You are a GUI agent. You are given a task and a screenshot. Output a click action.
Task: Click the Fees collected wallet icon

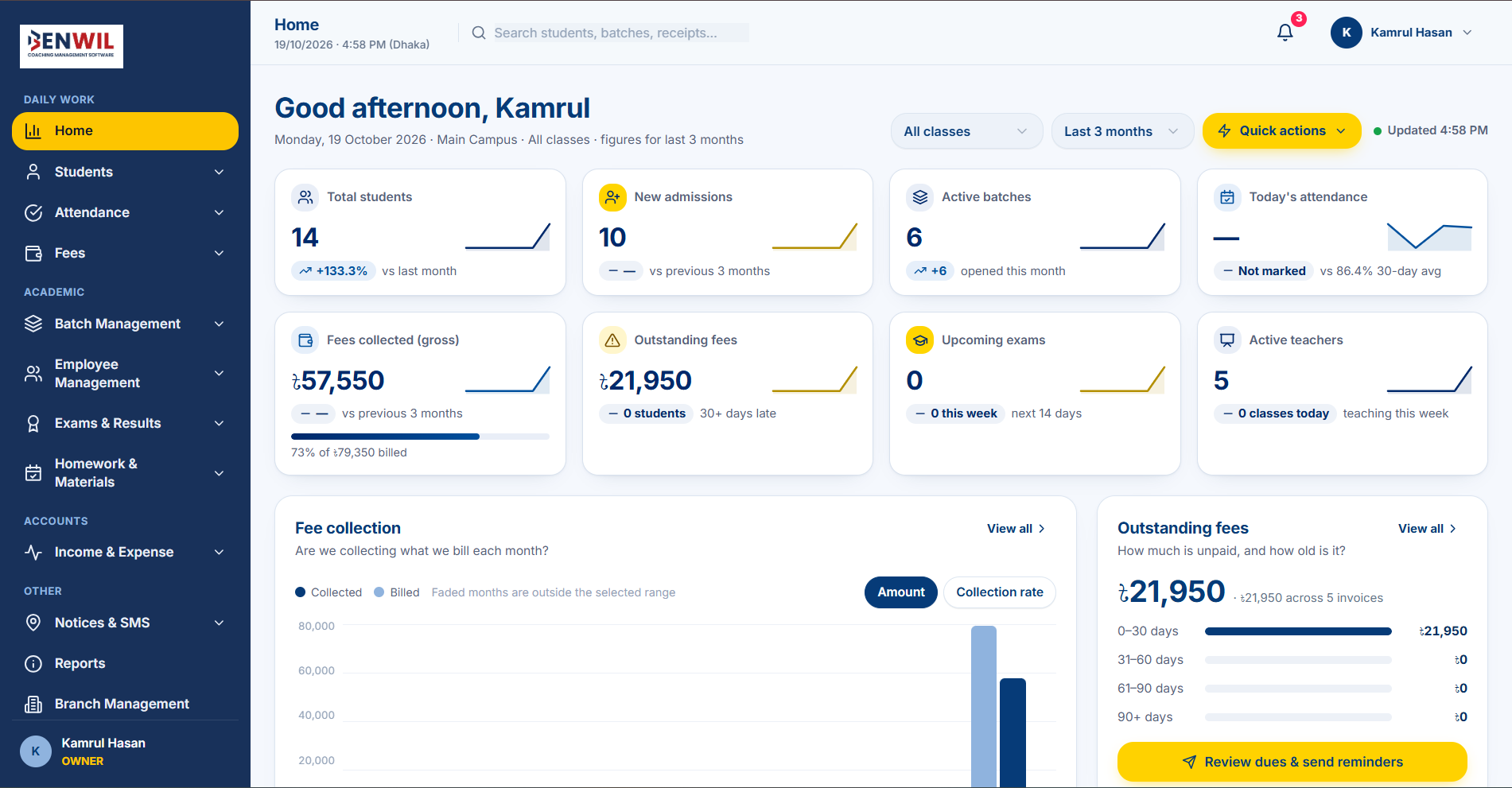[x=305, y=340]
